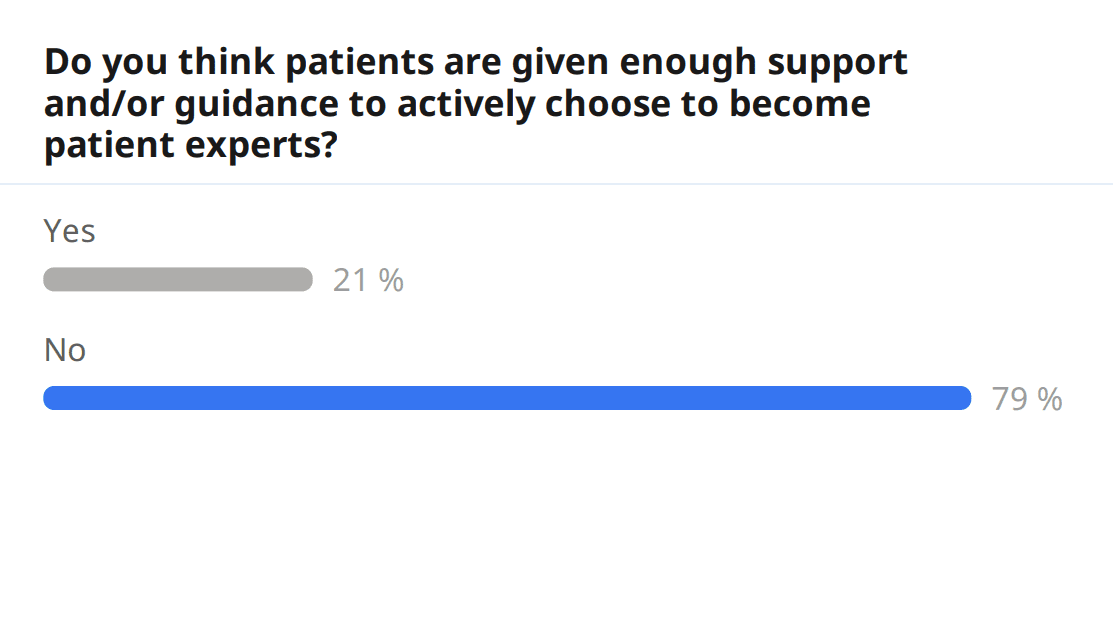
Task: Select the Yes answer label
Action: tap(70, 231)
